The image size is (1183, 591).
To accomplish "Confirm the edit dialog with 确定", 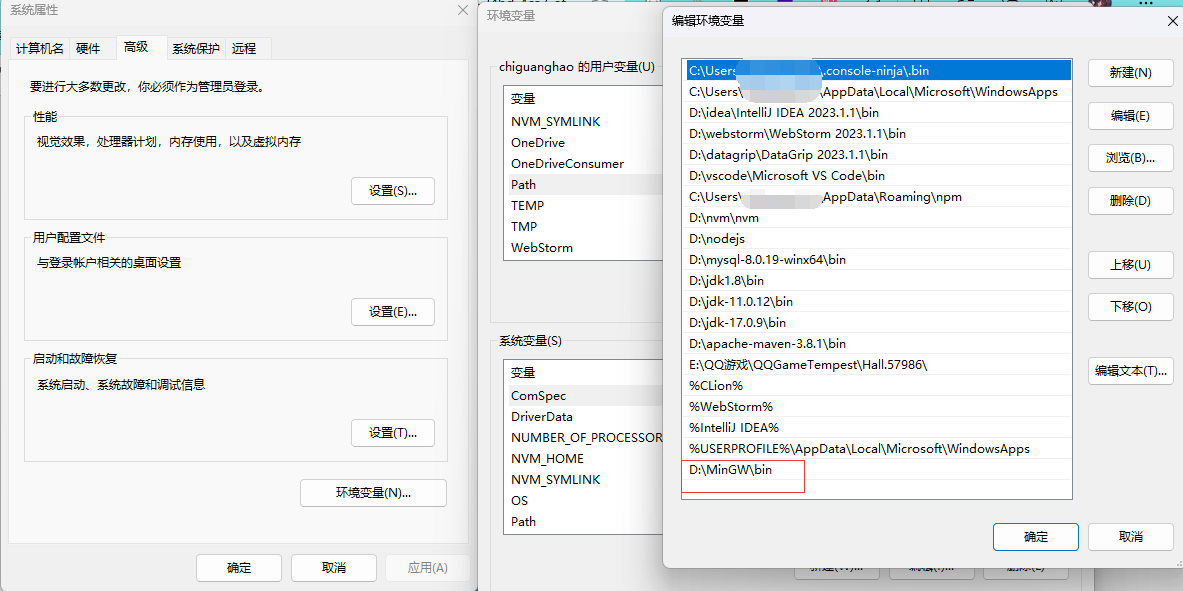I will [1035, 537].
